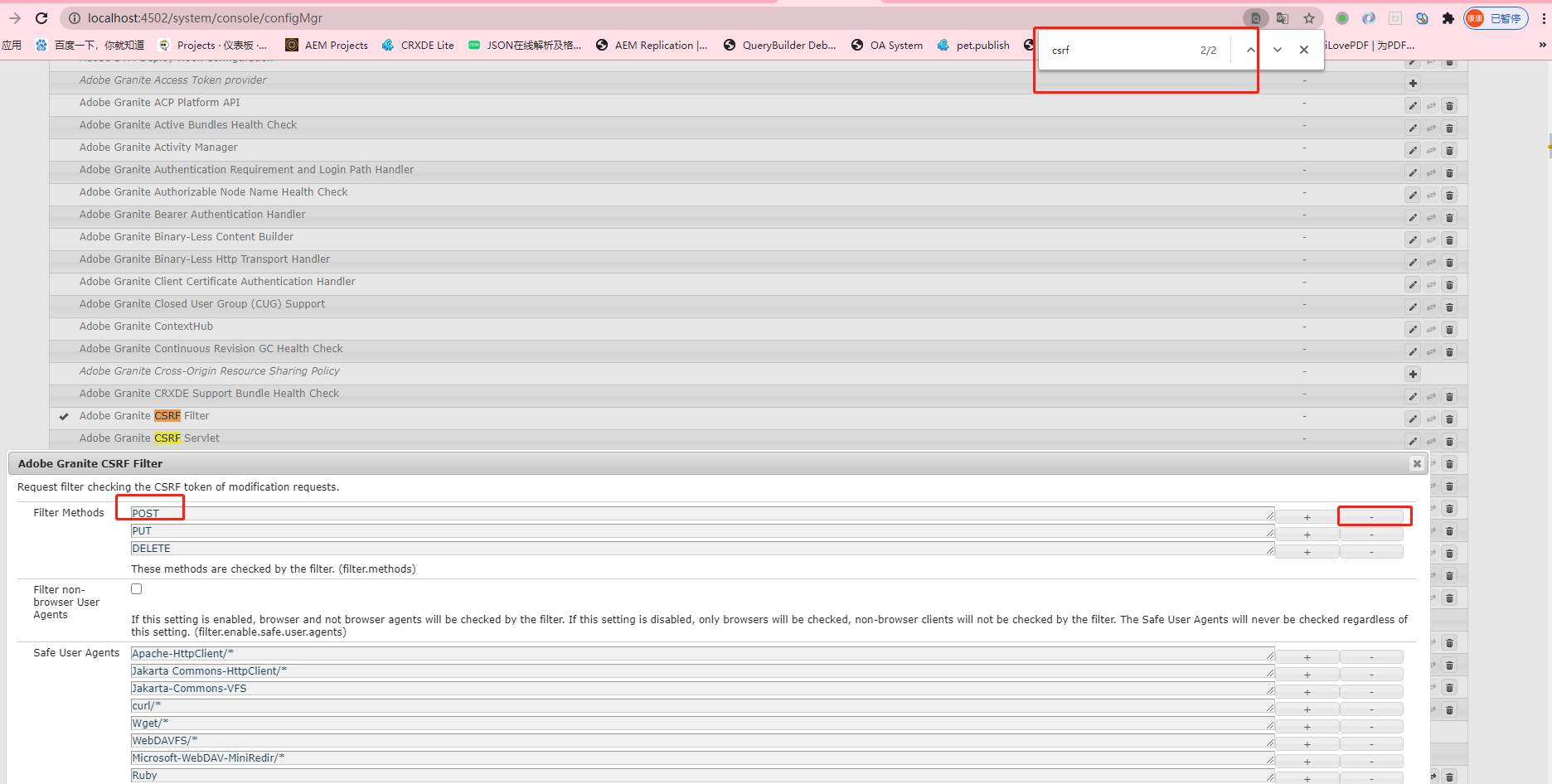Edit Active Bundles Health Check configuration
Image resolution: width=1552 pixels, height=784 pixels.
click(x=1413, y=128)
